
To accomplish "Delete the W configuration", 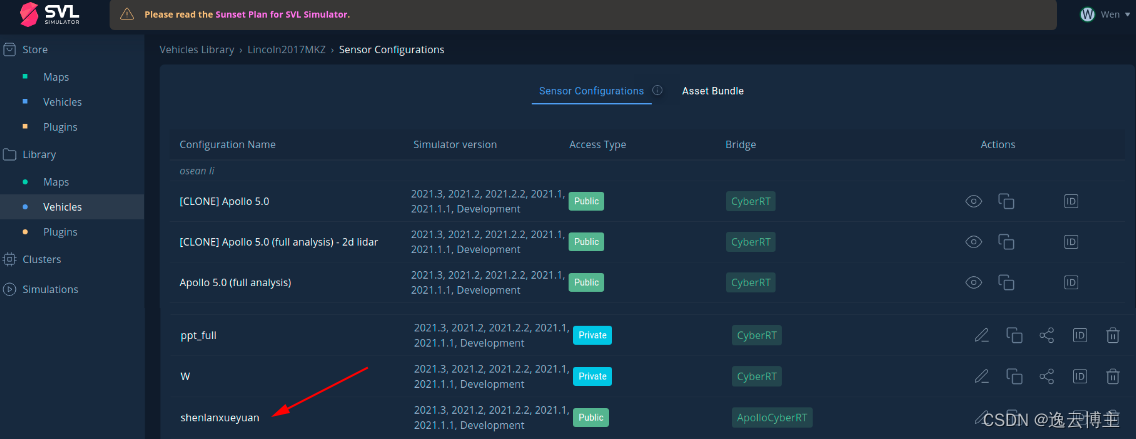I will click(x=1112, y=376).
